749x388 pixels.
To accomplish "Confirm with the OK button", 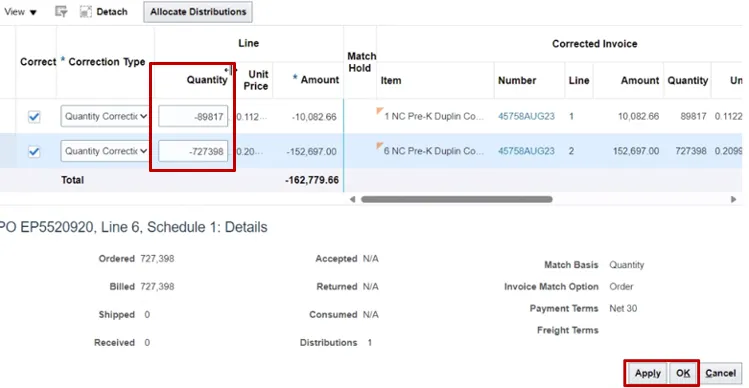I will (683, 373).
